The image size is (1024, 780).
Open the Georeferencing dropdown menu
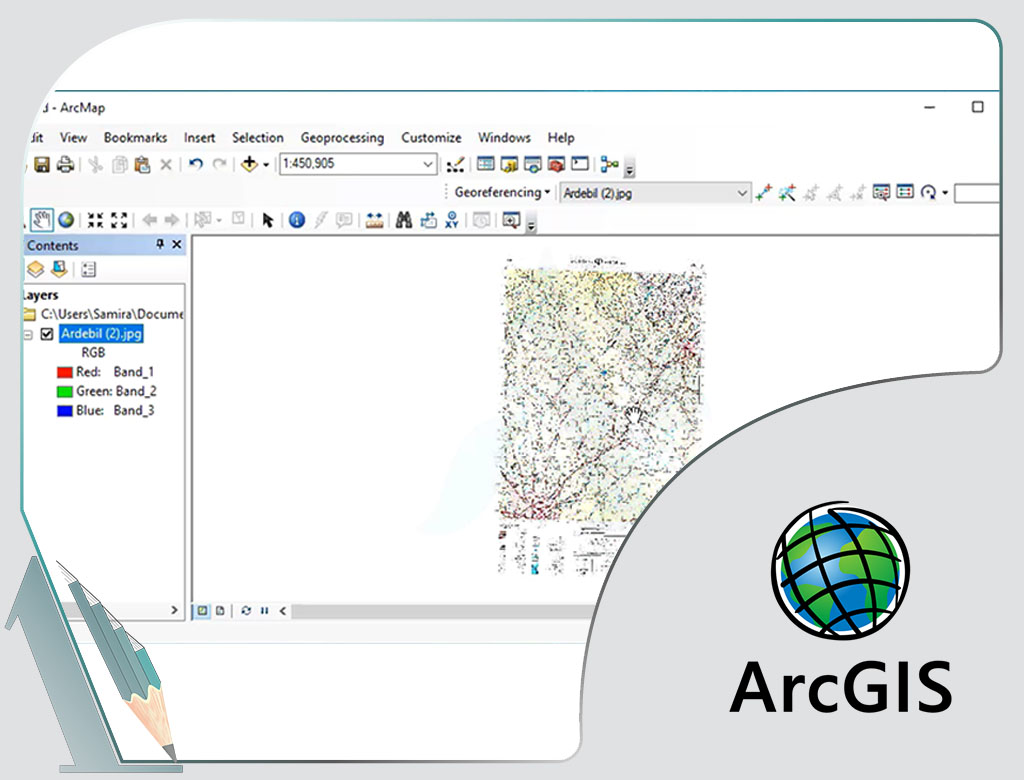point(502,192)
